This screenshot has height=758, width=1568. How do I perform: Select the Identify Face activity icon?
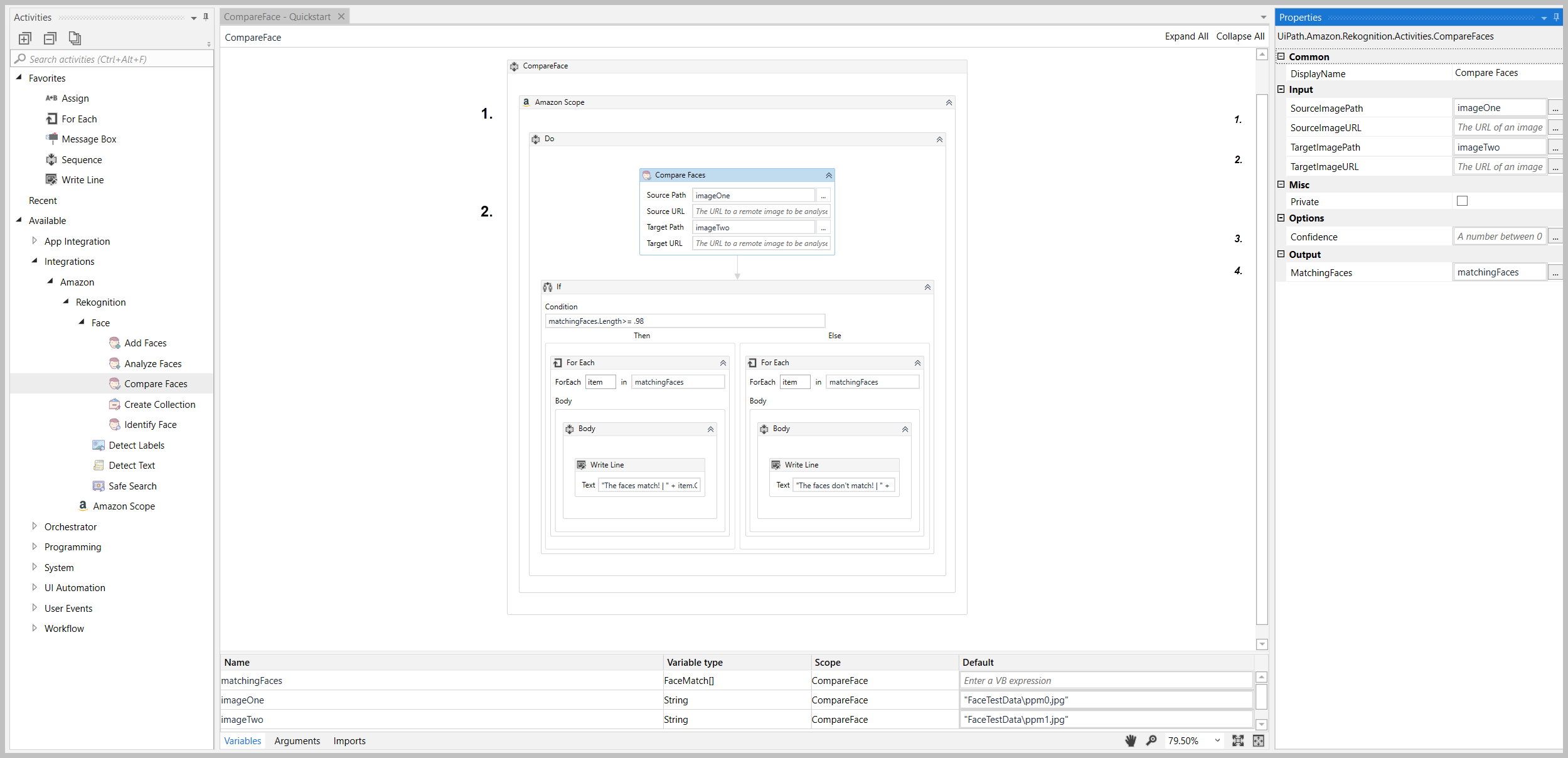pyautogui.click(x=115, y=425)
